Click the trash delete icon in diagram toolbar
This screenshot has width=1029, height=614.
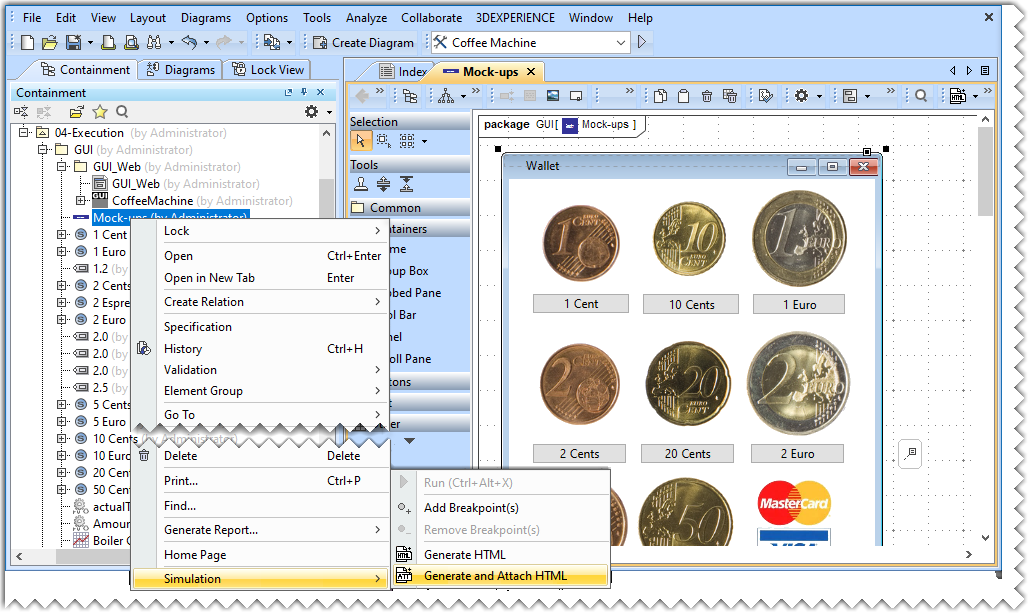pyautogui.click(x=706, y=96)
